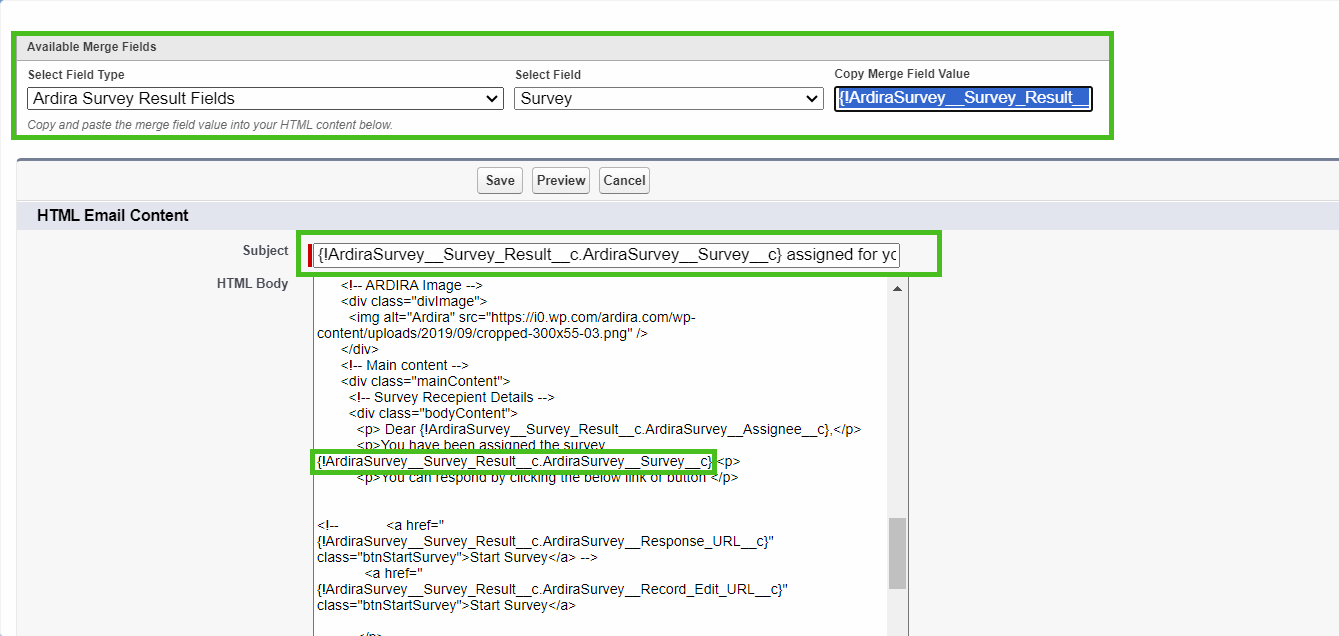Click the img alt="Ardira" line in body
Image resolution: width=1339 pixels, height=636 pixels.
click(520, 317)
